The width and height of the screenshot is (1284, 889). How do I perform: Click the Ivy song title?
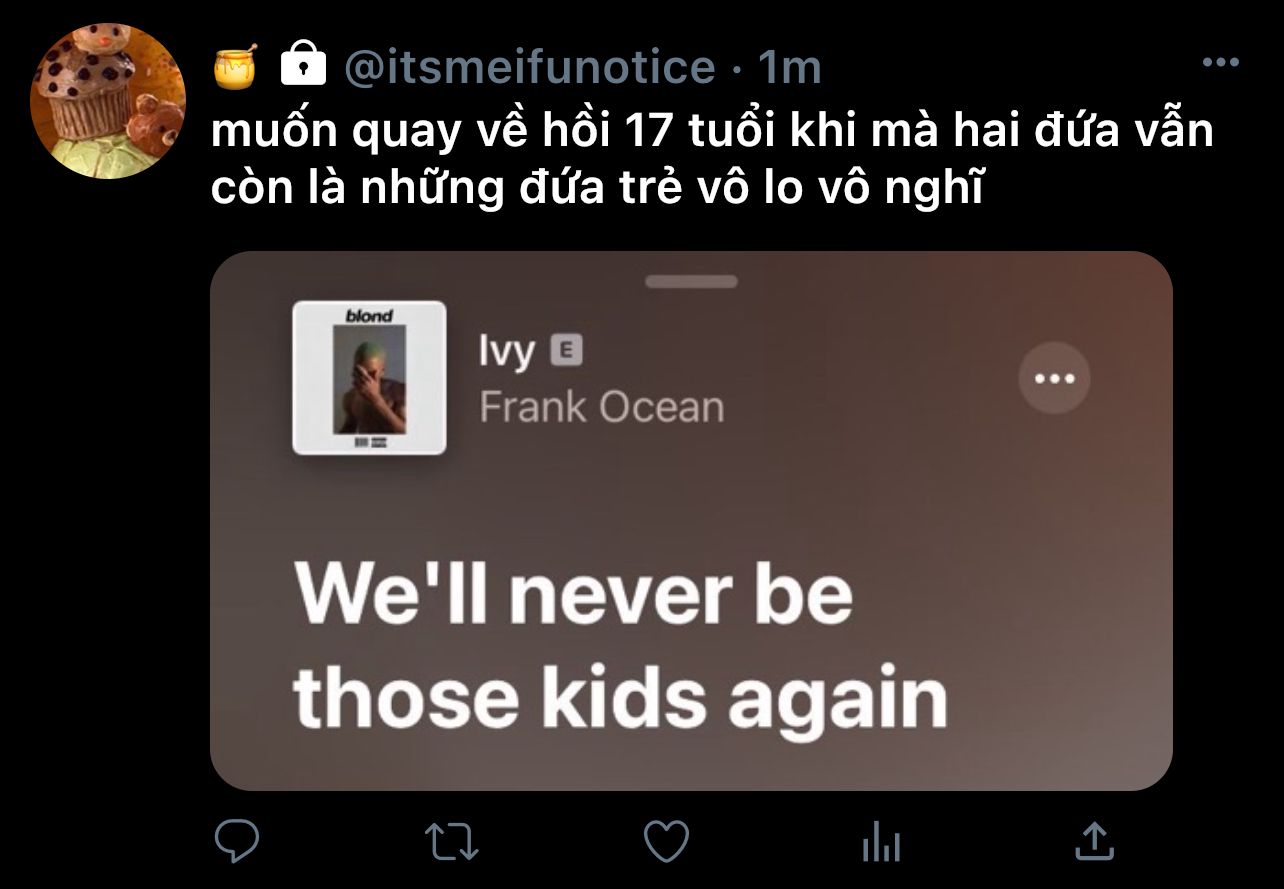[507, 352]
